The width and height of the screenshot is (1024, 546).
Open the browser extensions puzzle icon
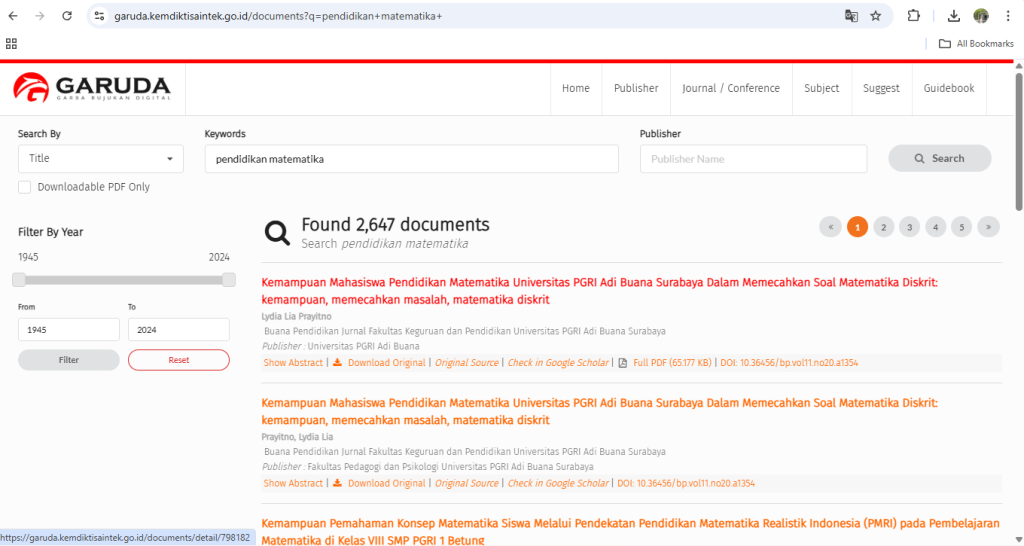pos(913,16)
